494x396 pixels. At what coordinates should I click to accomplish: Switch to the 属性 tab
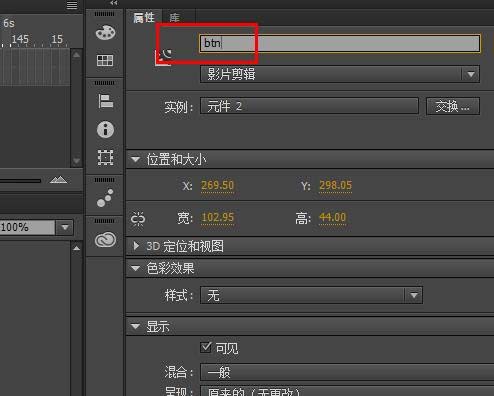point(144,17)
